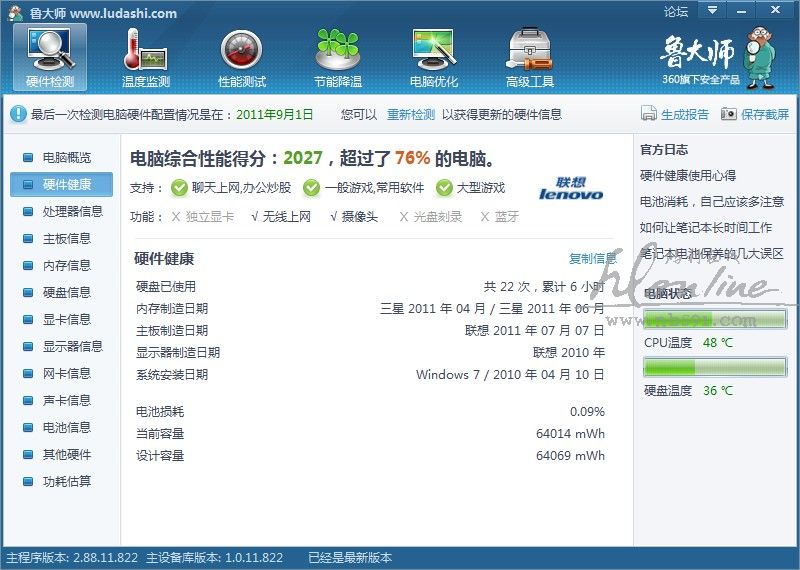Click the 主板制造日期 row value

[x=534, y=331]
